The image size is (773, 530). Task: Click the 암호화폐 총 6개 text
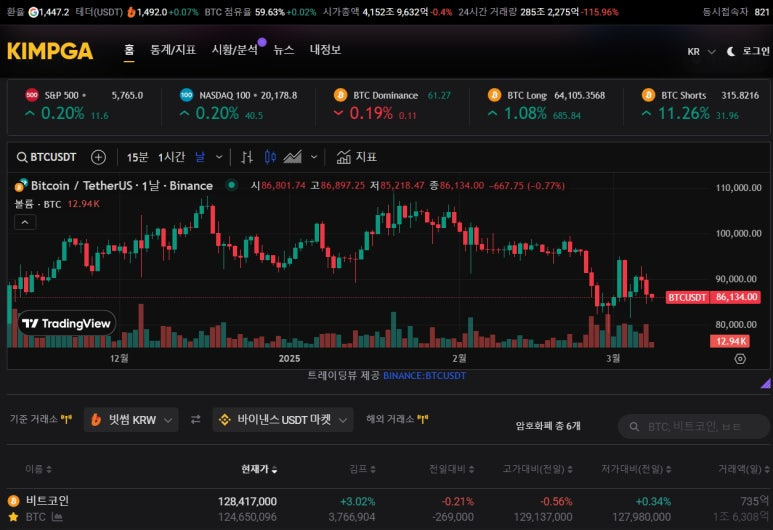(x=548, y=425)
